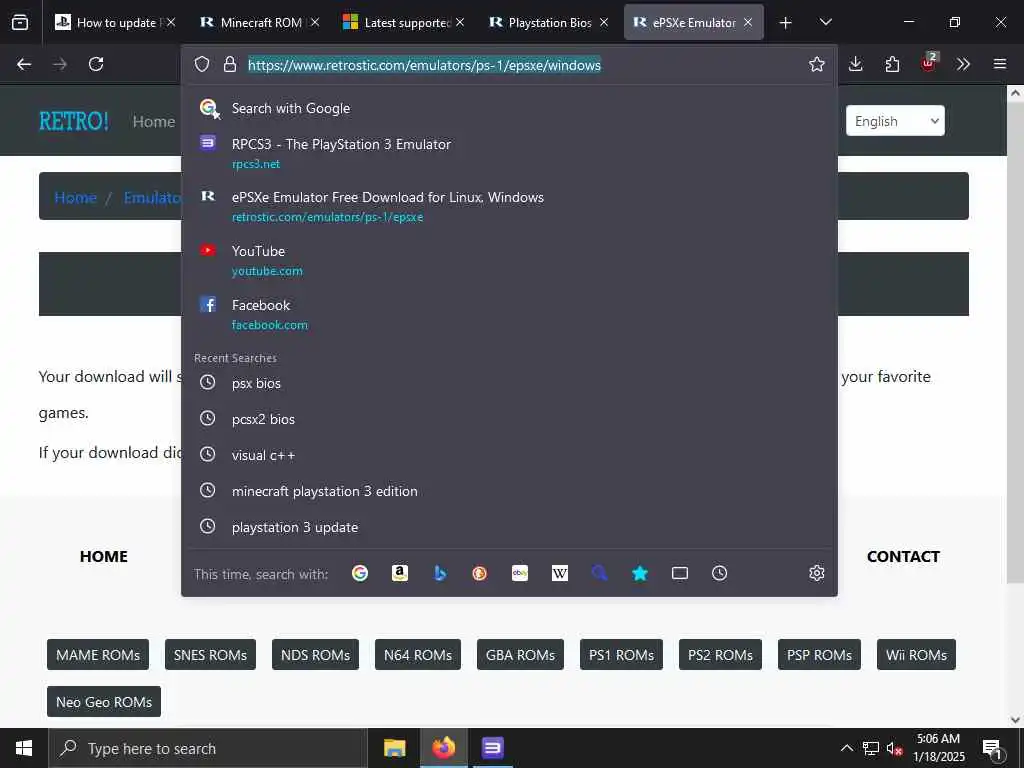The height and width of the screenshot is (768, 1024).
Task: Select recent search pcsx2 bios
Action: click(509, 419)
